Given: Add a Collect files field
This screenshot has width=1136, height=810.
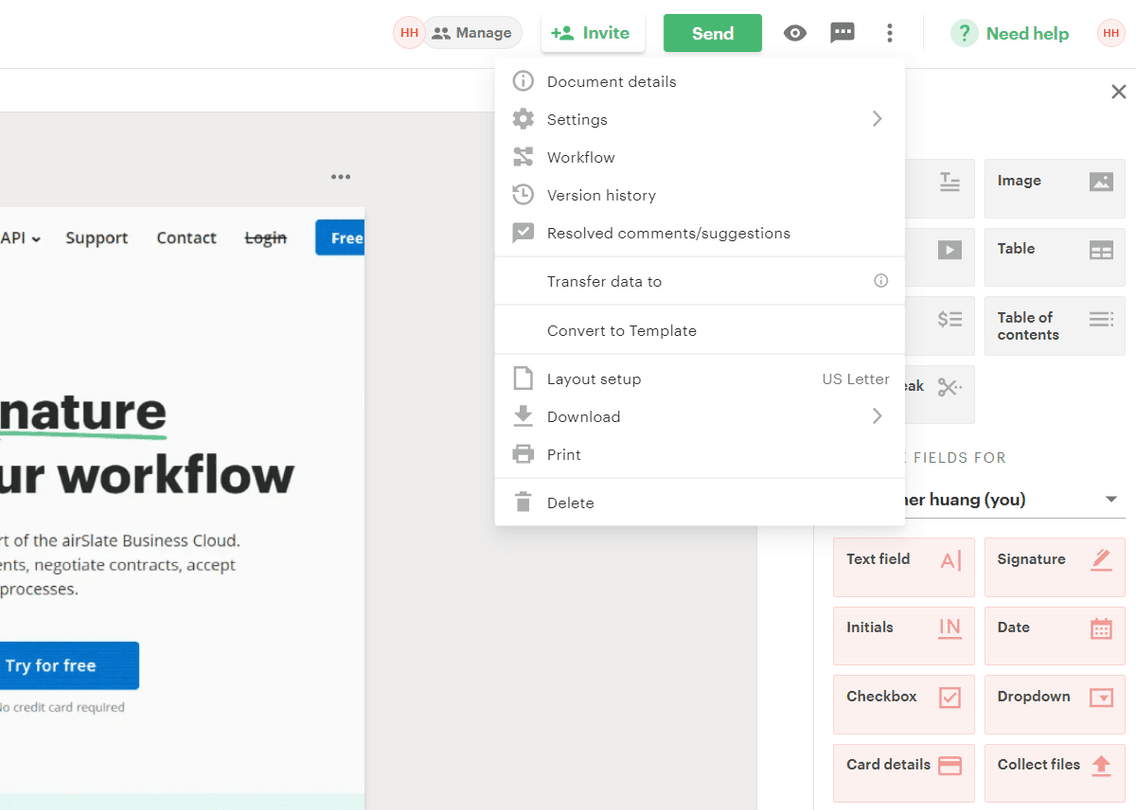Looking at the screenshot, I should [1054, 772].
